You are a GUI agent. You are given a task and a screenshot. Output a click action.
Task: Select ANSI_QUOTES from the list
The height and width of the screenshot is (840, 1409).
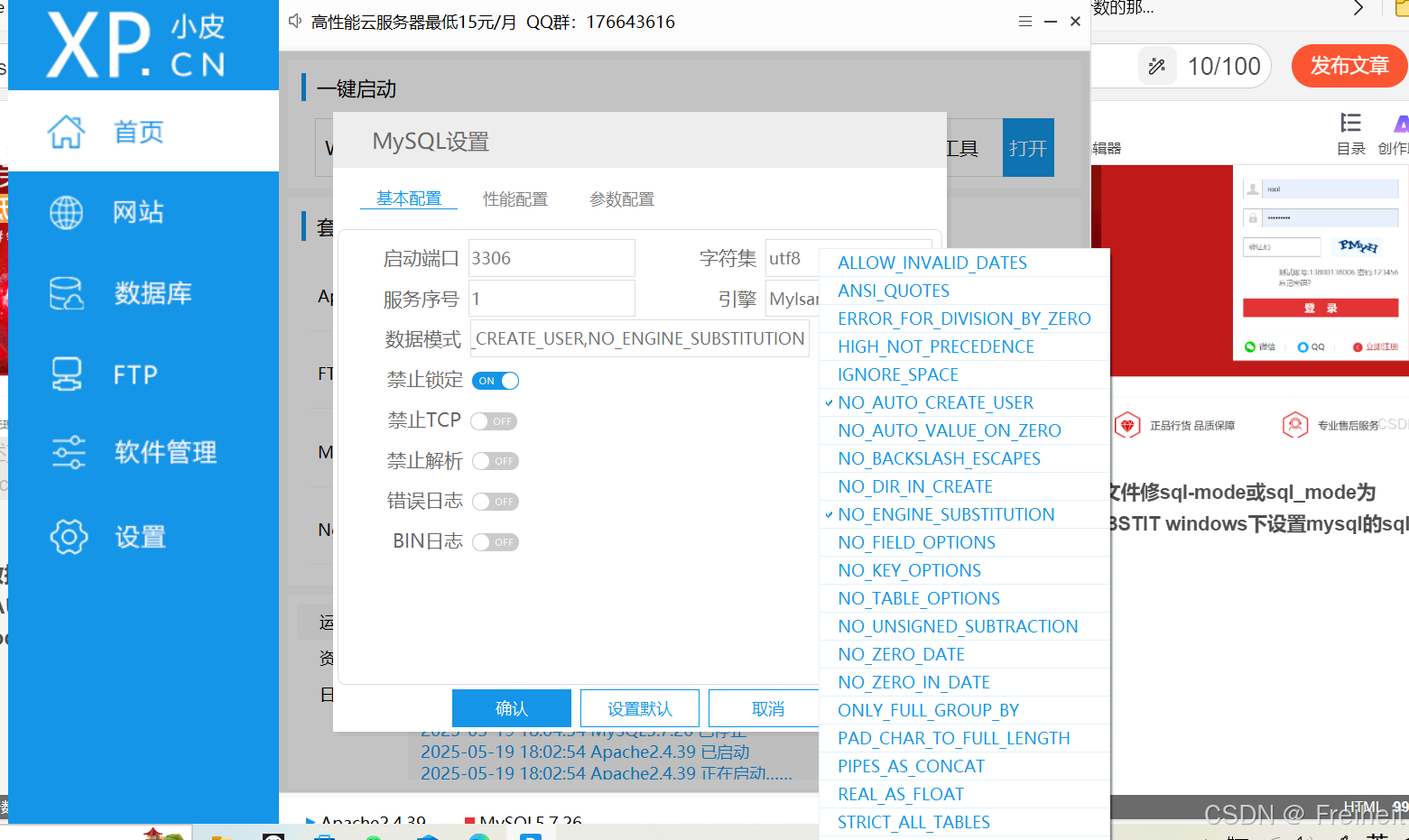tap(964, 291)
